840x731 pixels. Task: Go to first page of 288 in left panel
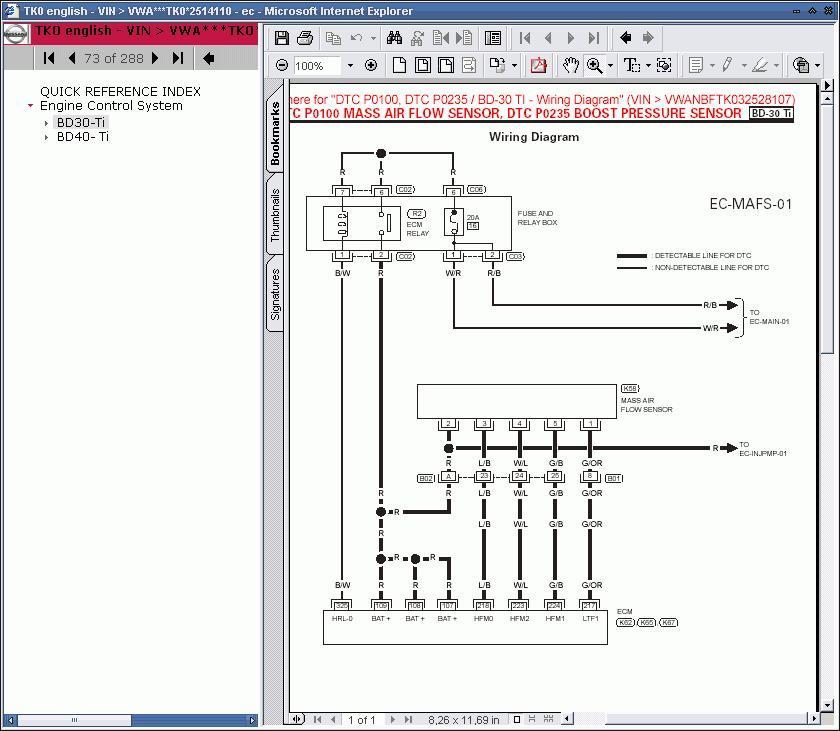tap(49, 58)
